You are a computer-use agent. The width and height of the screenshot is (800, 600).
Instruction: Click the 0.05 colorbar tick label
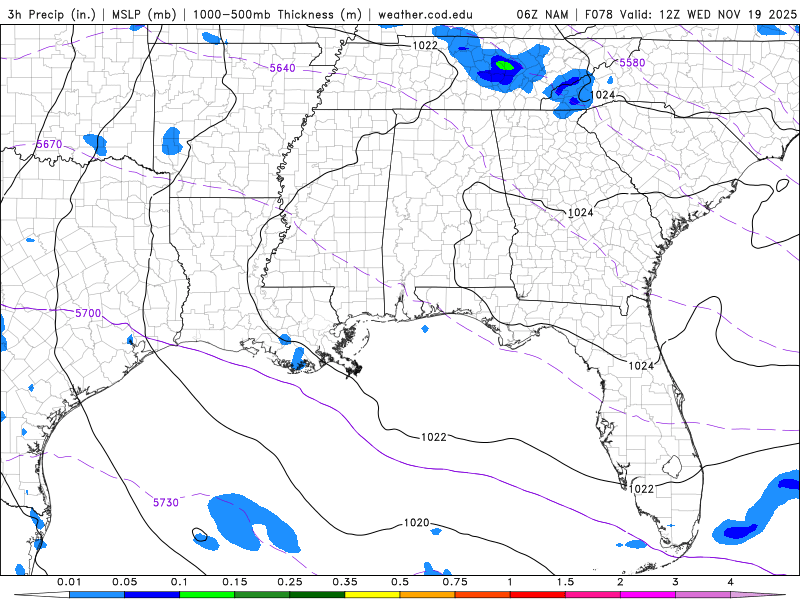[x=124, y=582]
